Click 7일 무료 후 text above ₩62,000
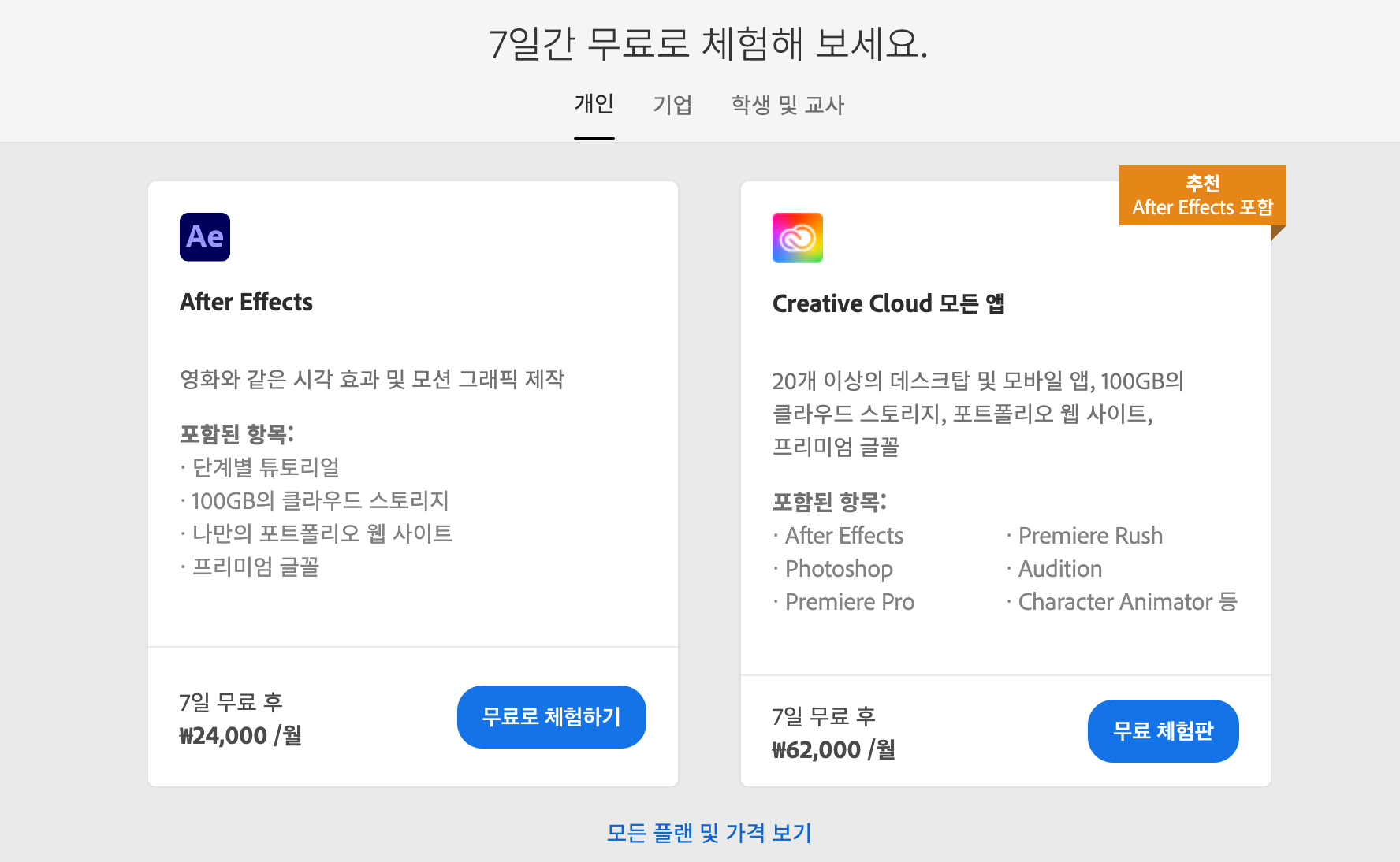The image size is (1400, 862). point(824,716)
